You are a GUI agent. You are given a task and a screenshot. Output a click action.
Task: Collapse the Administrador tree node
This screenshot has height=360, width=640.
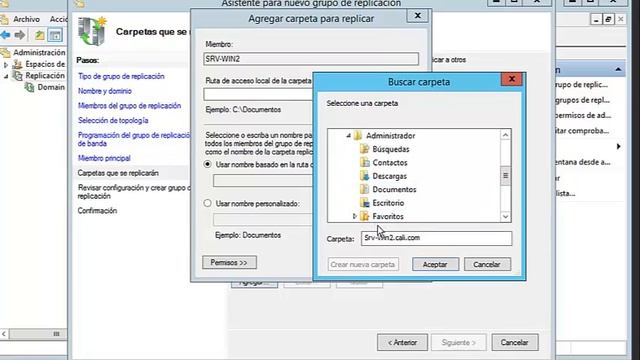(348, 136)
